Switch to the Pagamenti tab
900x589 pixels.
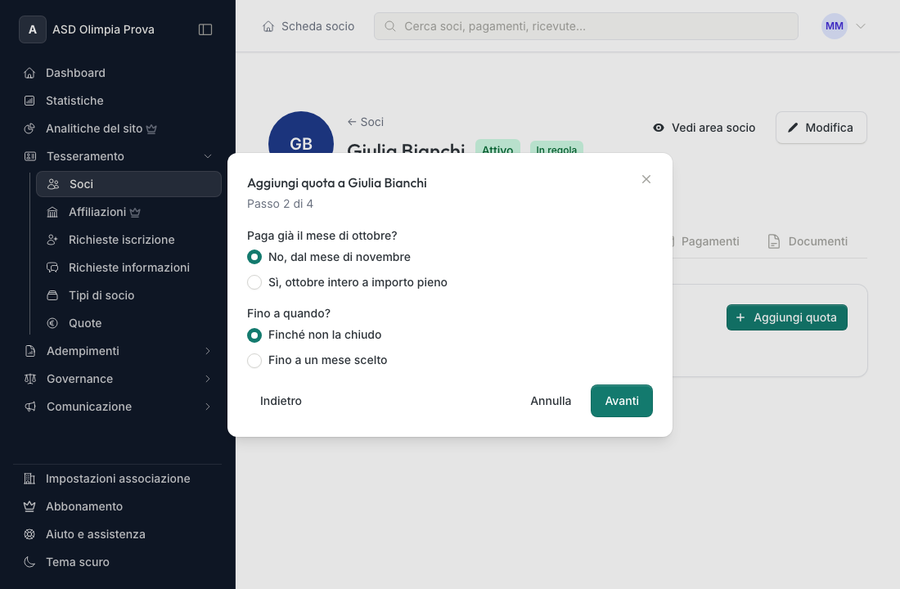point(709,242)
